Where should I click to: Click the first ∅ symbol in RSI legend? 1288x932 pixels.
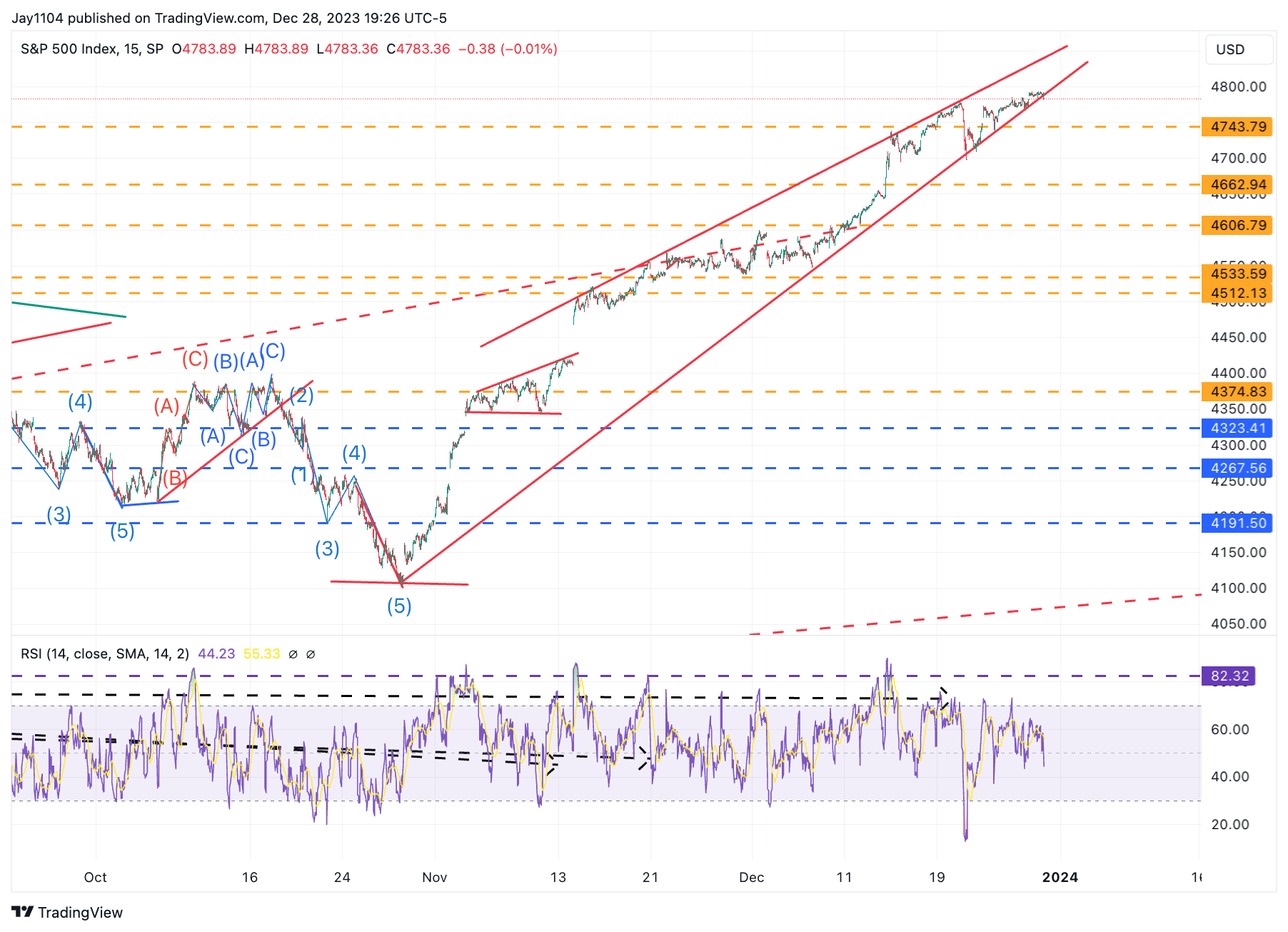[x=293, y=653]
